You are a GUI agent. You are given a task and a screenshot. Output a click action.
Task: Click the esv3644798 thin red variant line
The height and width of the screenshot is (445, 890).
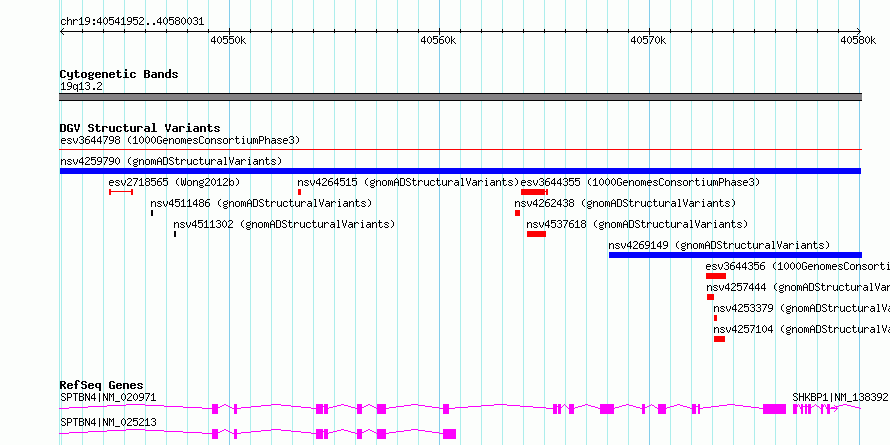click(x=460, y=150)
